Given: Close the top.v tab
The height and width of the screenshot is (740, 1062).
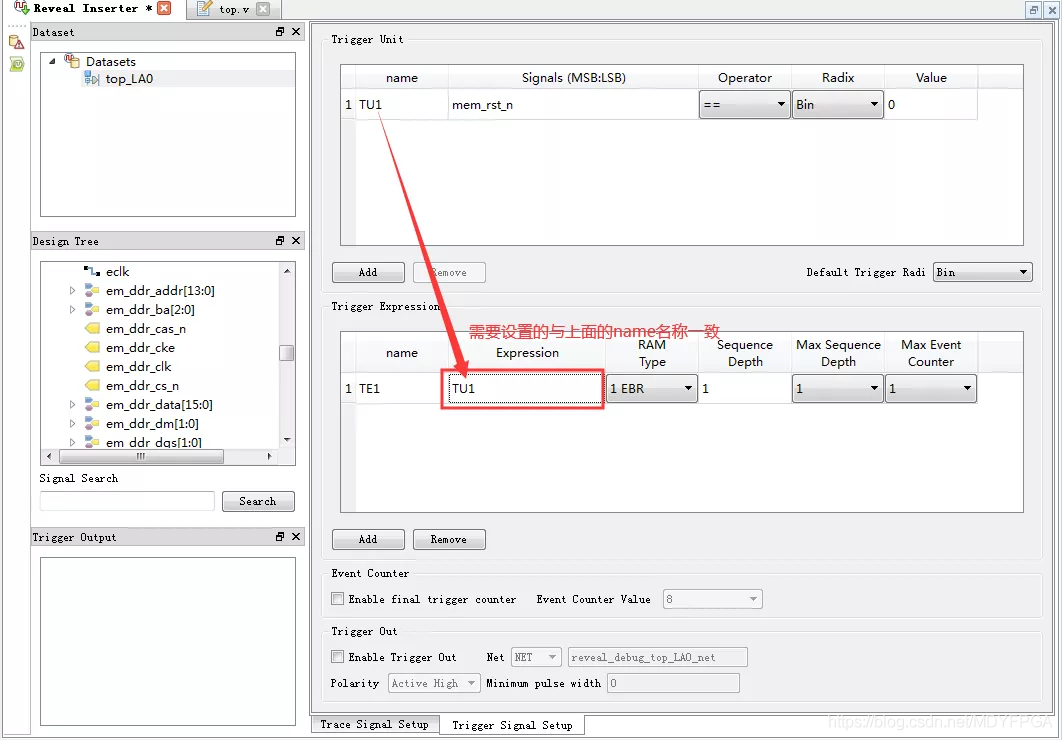Looking at the screenshot, I should click(x=263, y=9).
